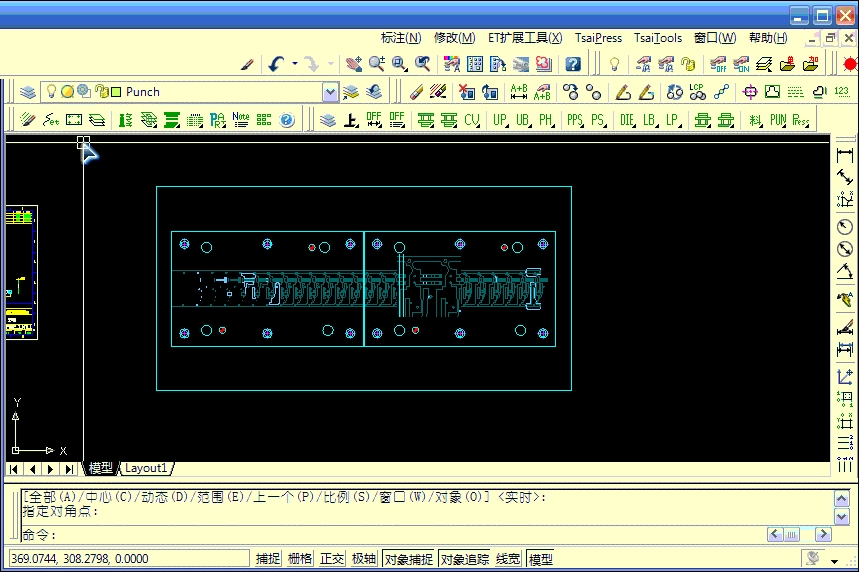Click the zoom realtime magnifier icon

click(376, 64)
